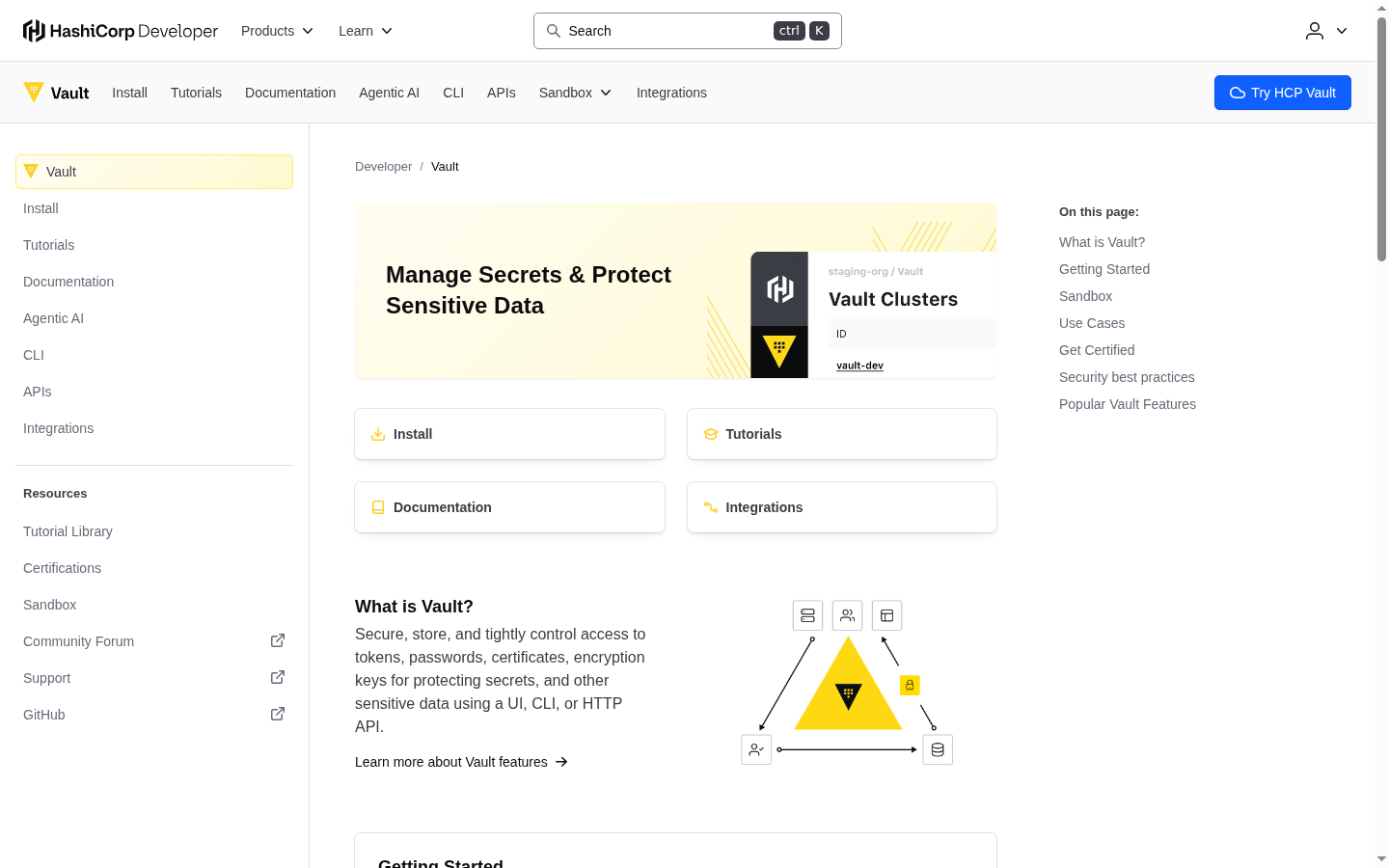Open Tutorials in the top Vault navigation

(x=196, y=93)
